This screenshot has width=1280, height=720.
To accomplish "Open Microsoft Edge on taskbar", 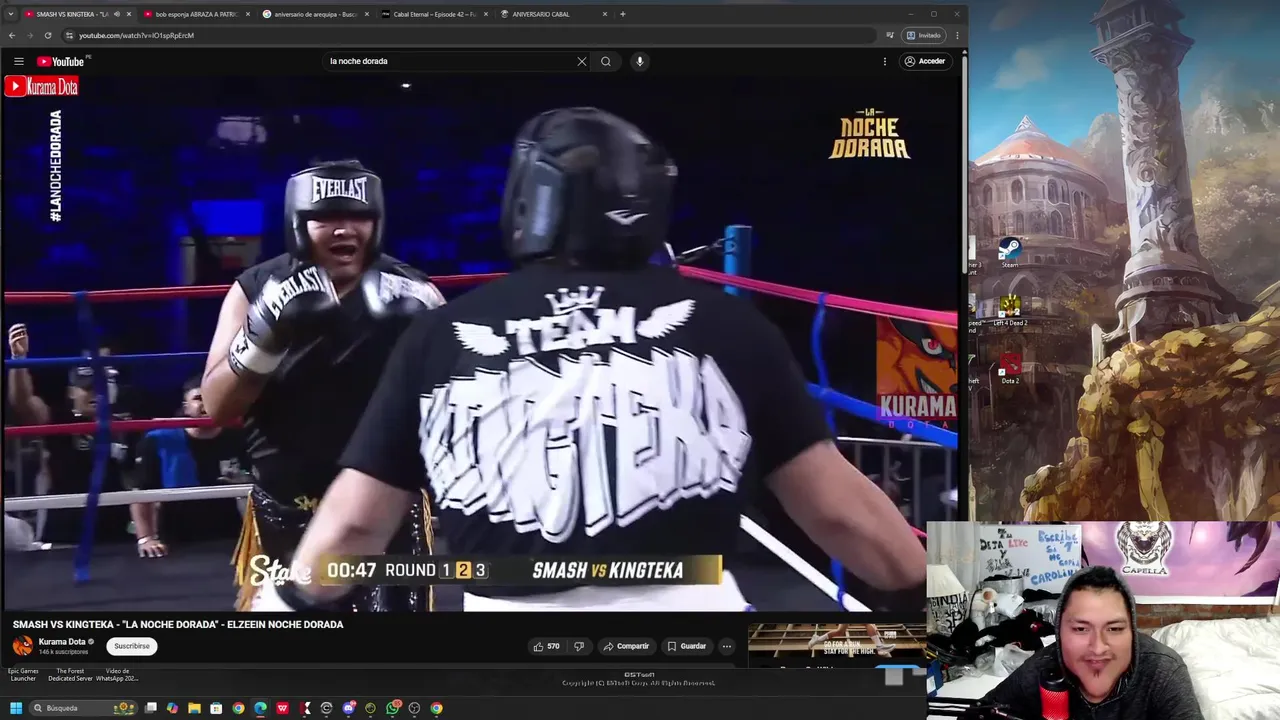I will coord(260,708).
